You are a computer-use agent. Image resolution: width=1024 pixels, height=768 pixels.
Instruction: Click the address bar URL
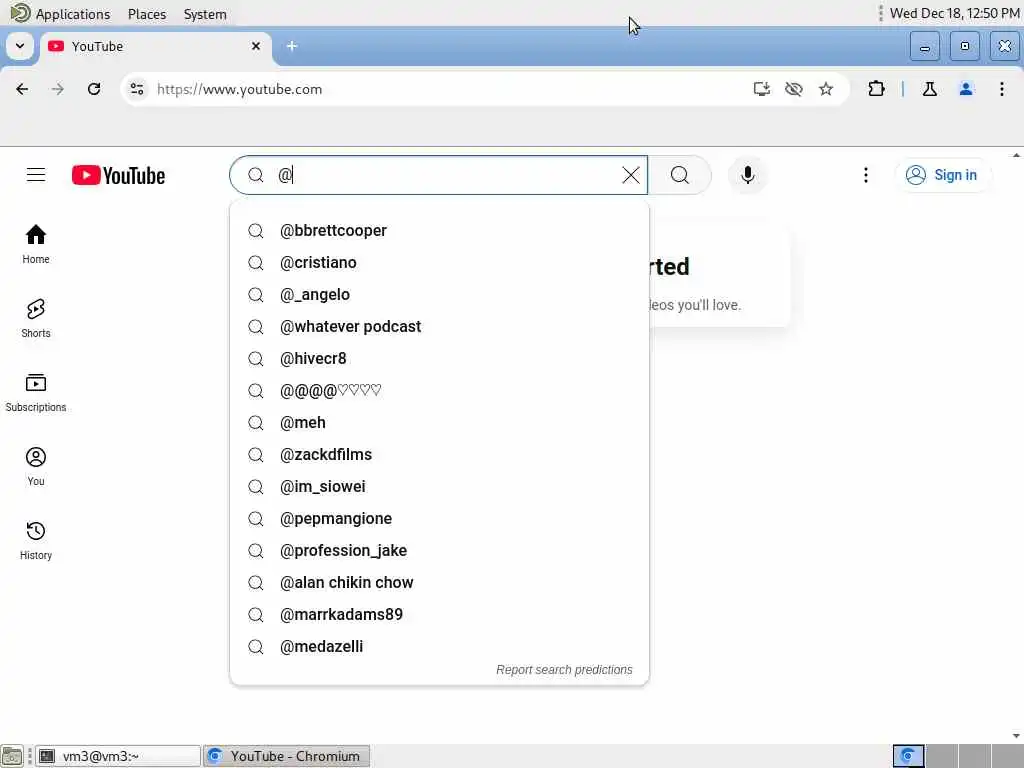point(240,89)
